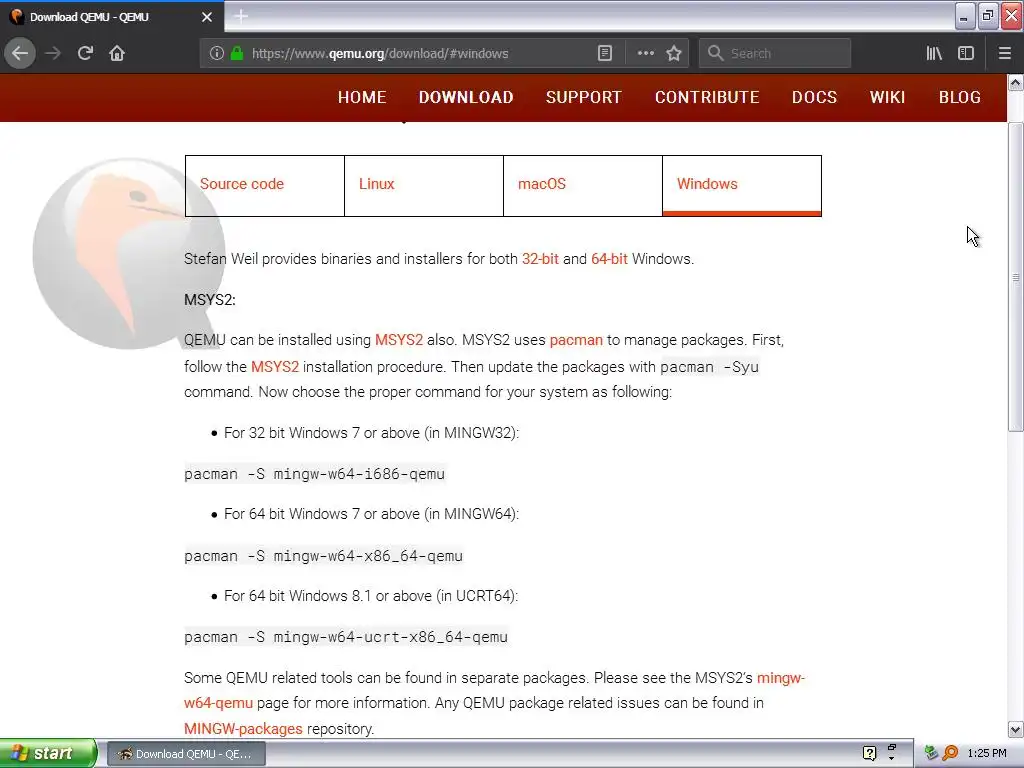Open the SUPPORT navigation item
The image size is (1024, 768).
click(584, 97)
